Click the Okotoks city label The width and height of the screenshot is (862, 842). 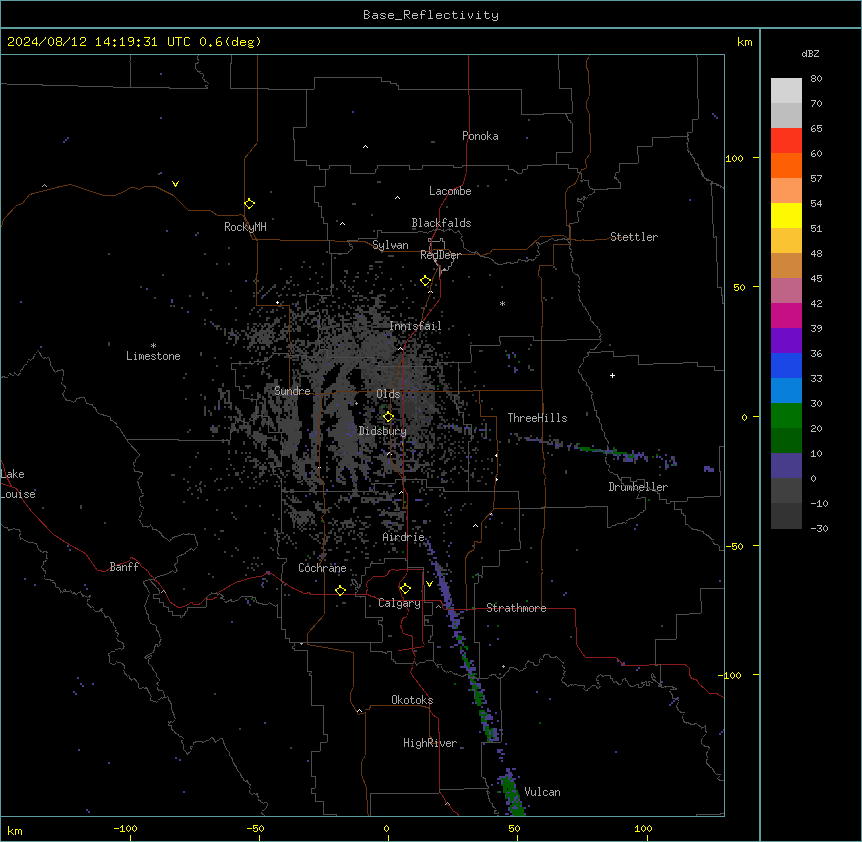pos(412,700)
